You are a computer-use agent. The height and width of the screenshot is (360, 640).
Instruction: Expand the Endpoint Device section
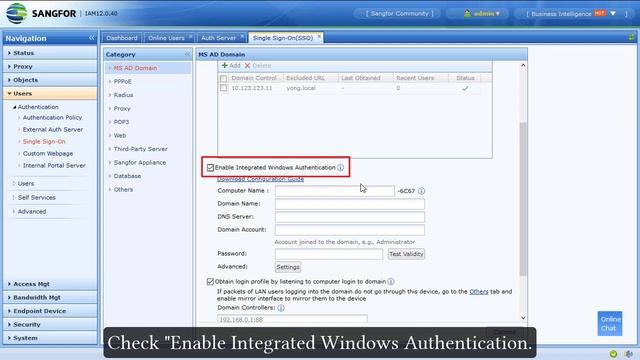[x=50, y=311]
